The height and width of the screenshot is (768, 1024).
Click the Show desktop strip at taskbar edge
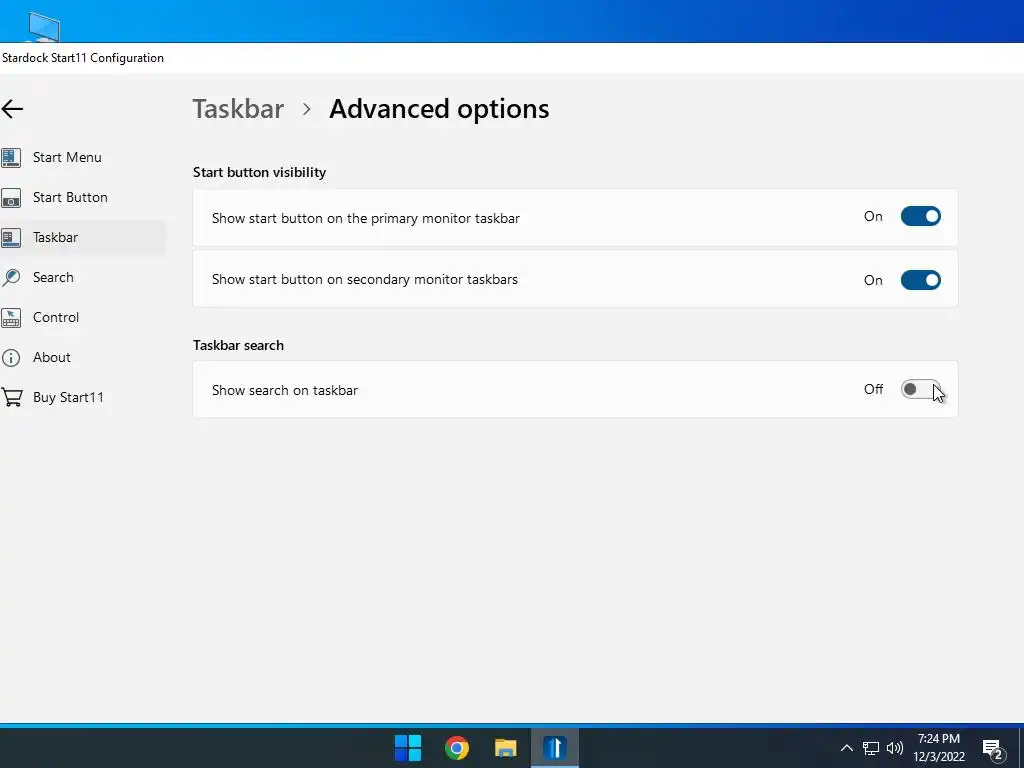[x=1021, y=748]
